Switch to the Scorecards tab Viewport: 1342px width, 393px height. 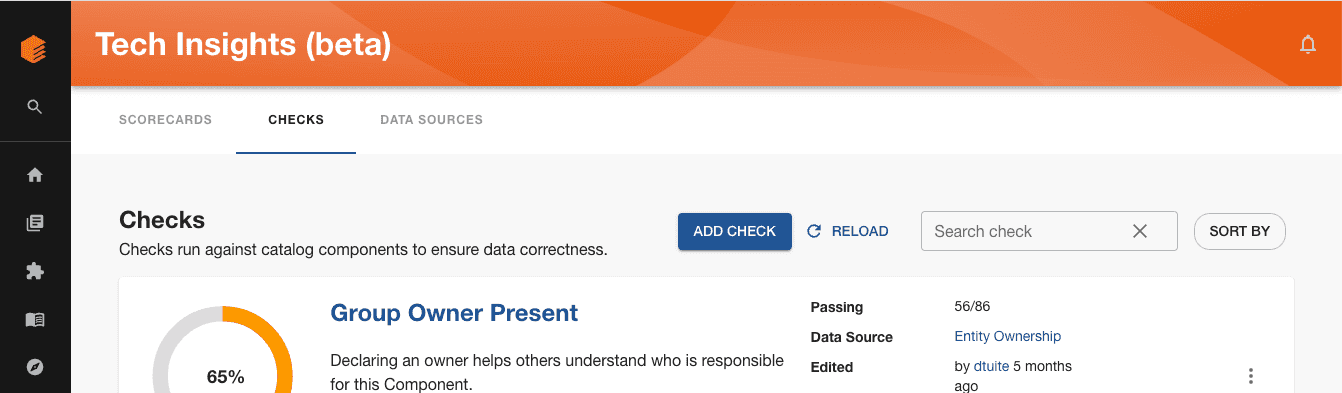pos(165,120)
